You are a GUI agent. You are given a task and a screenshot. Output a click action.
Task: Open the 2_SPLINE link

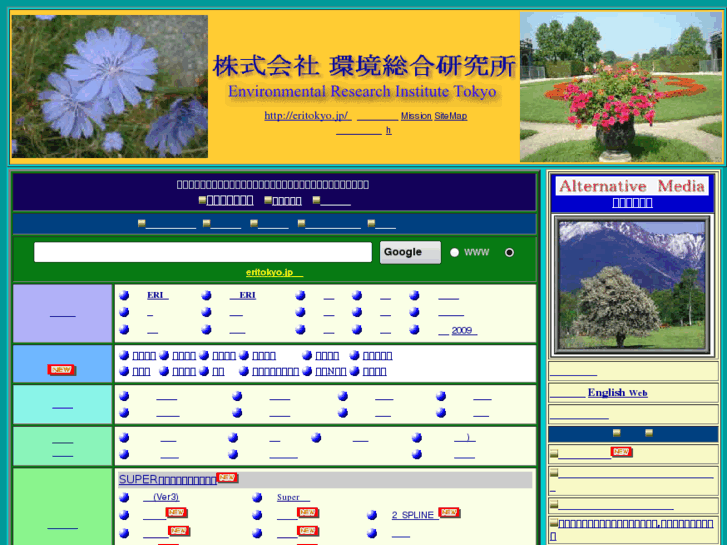pos(415,515)
